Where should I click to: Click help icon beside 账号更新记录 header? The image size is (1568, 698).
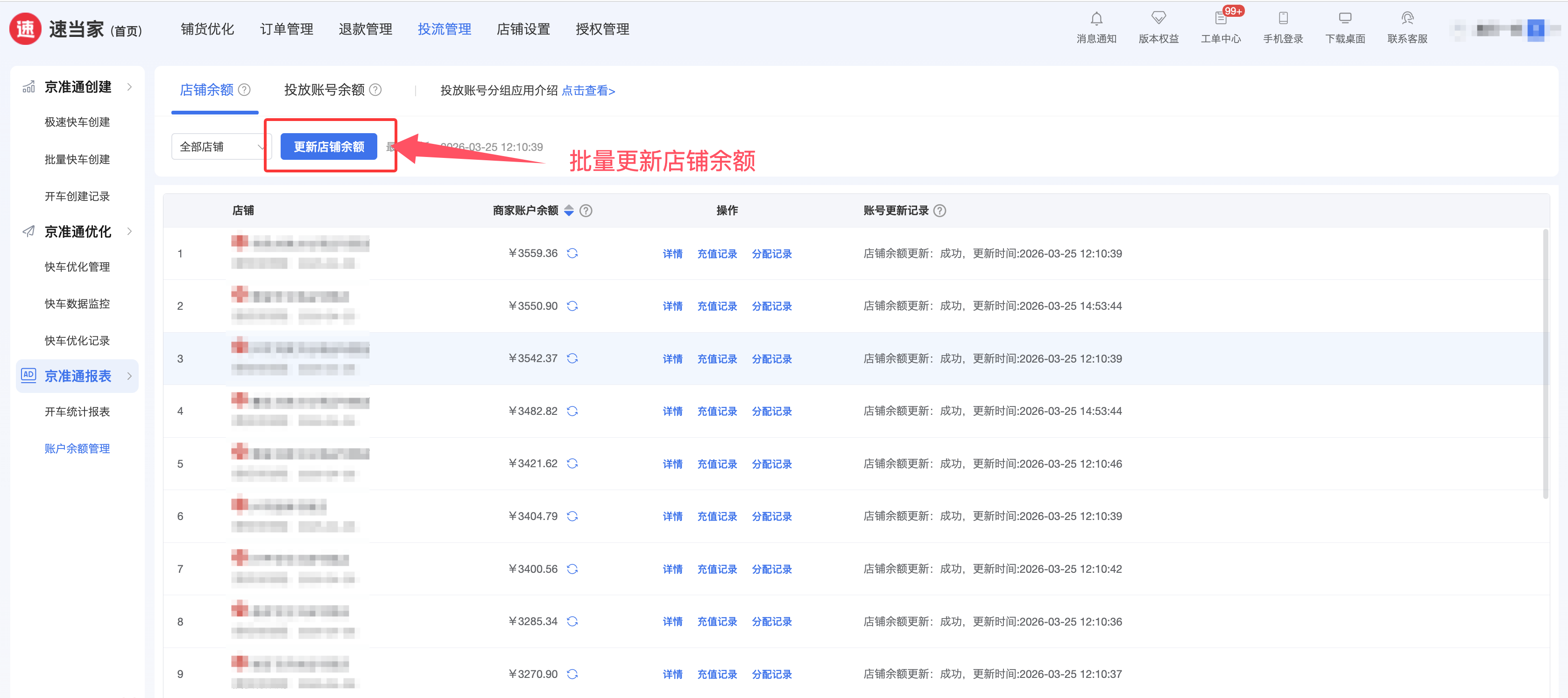click(x=939, y=211)
